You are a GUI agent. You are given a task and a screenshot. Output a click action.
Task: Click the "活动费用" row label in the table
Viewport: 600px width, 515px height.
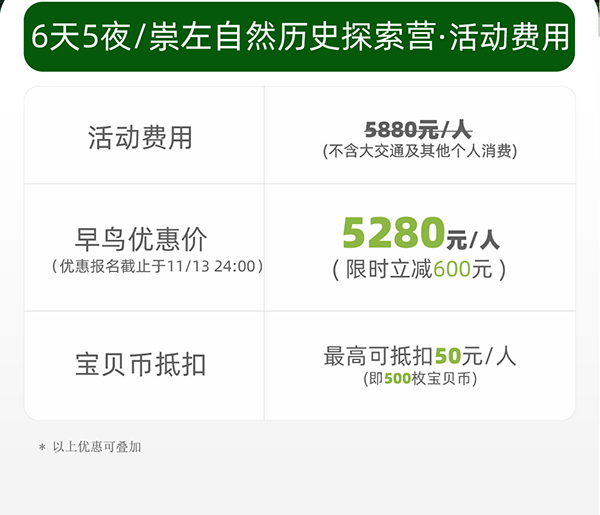tap(140, 138)
